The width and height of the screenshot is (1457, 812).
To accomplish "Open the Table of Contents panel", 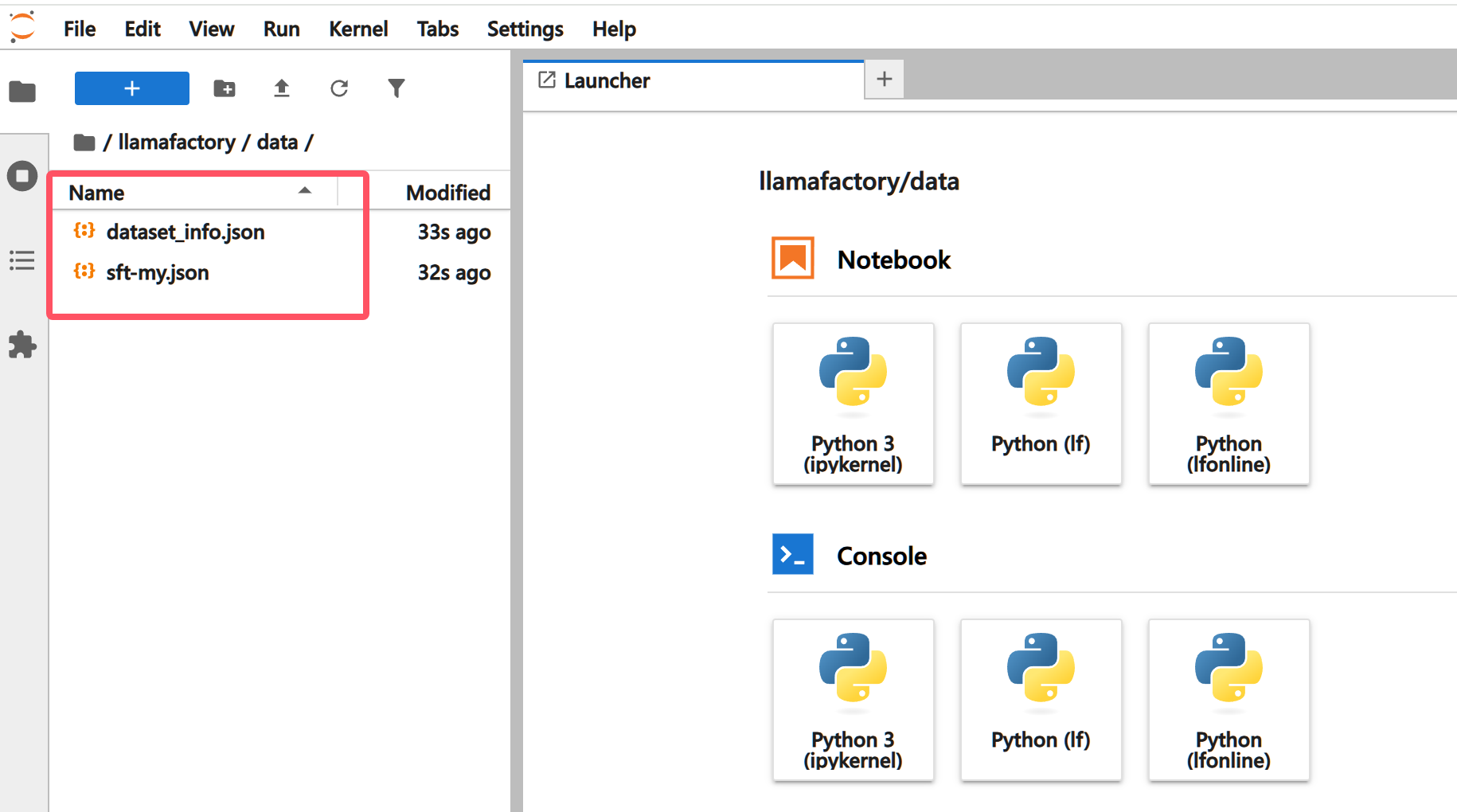I will tap(22, 260).
